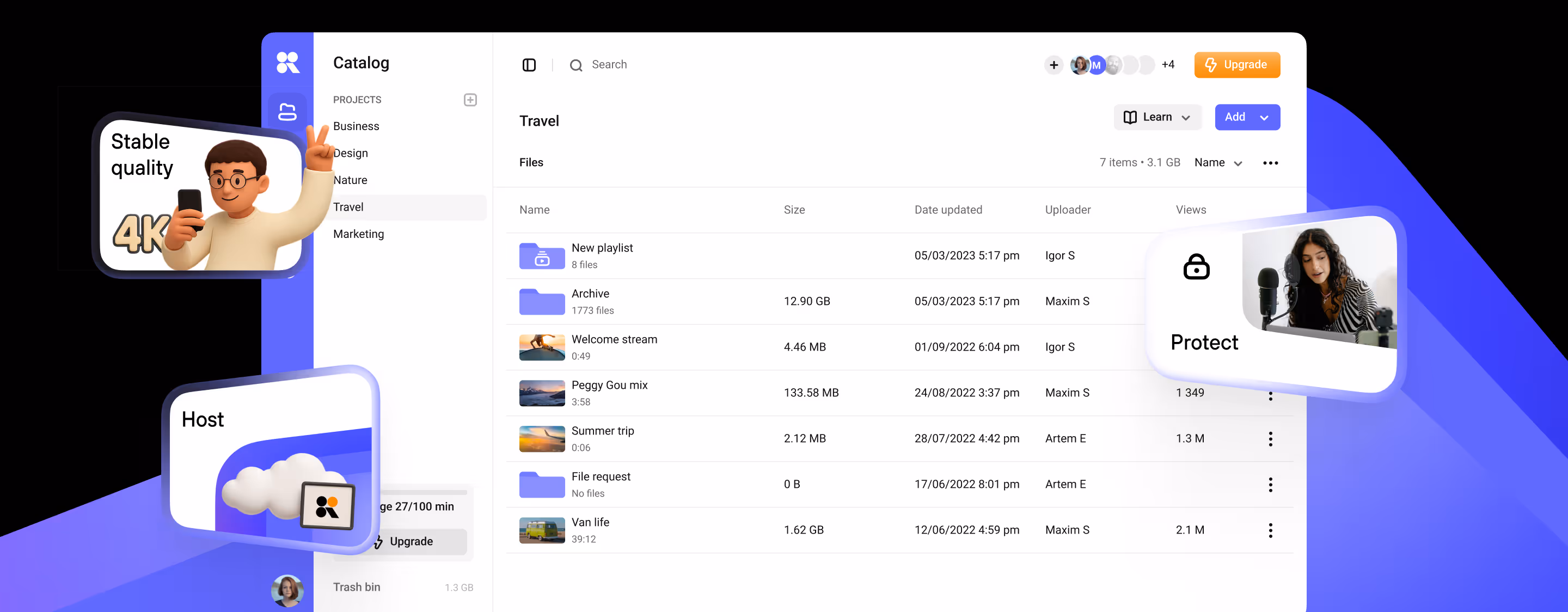The height and width of the screenshot is (612, 1568).
Task: Click the storage usage progress bar
Action: [x=424, y=492]
